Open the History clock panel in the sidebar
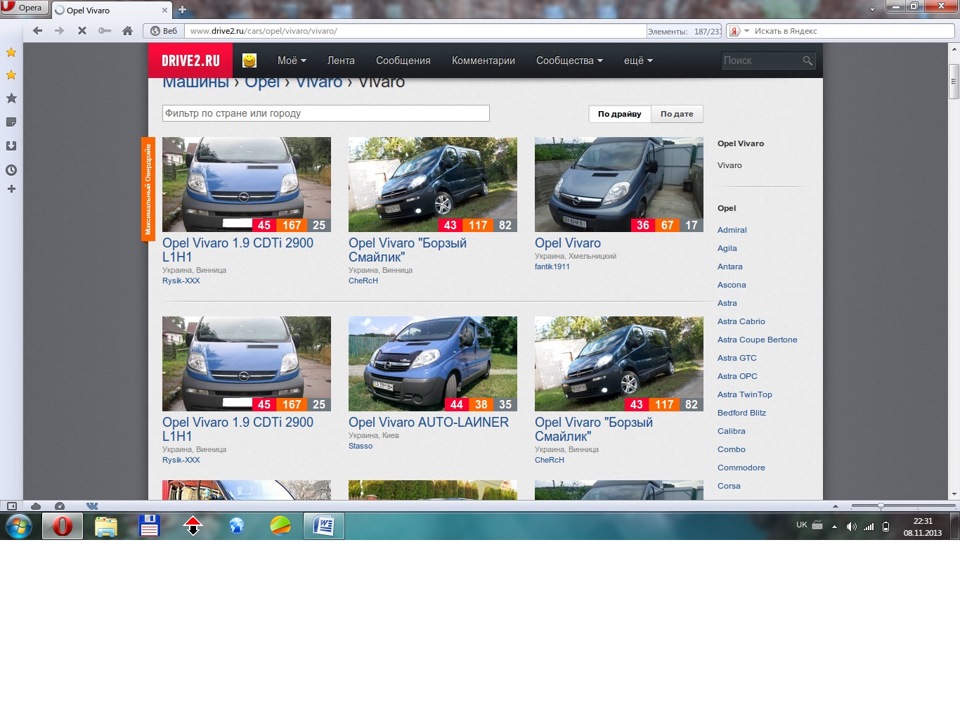This screenshot has width=960, height=720. (x=11, y=170)
